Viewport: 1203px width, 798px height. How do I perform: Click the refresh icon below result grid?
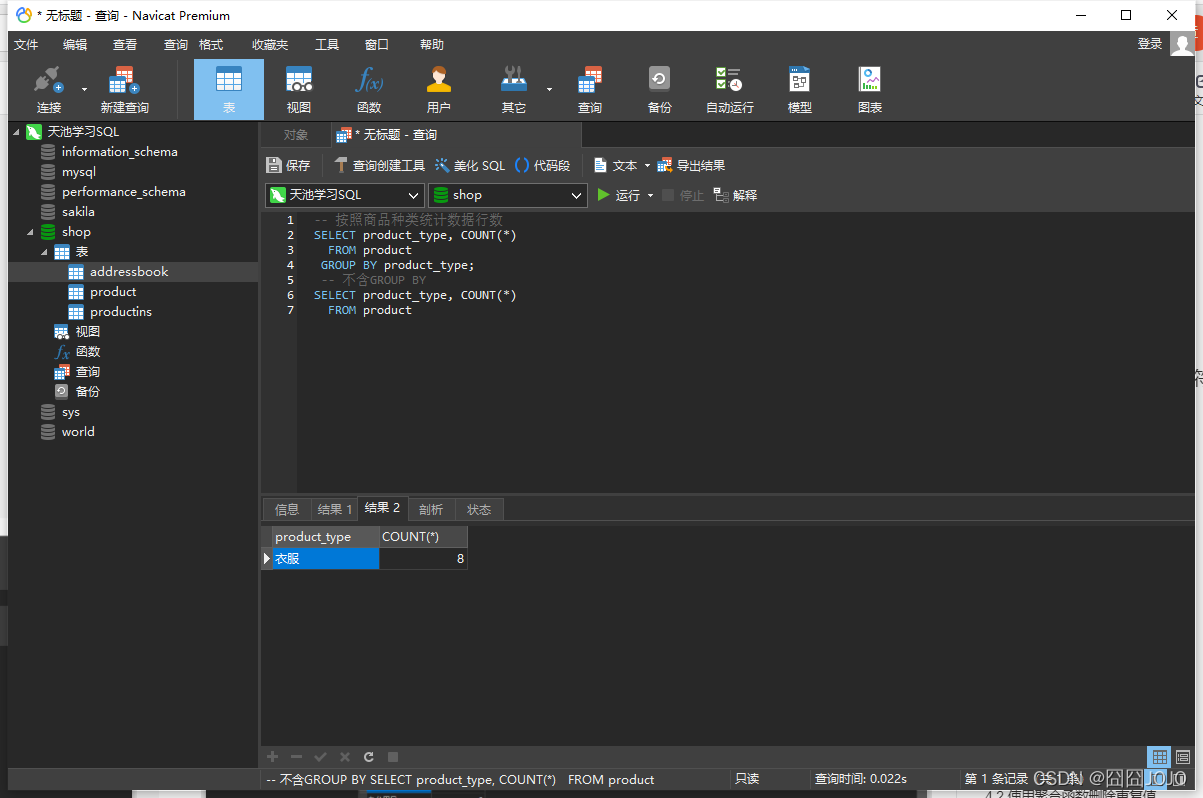pos(369,757)
